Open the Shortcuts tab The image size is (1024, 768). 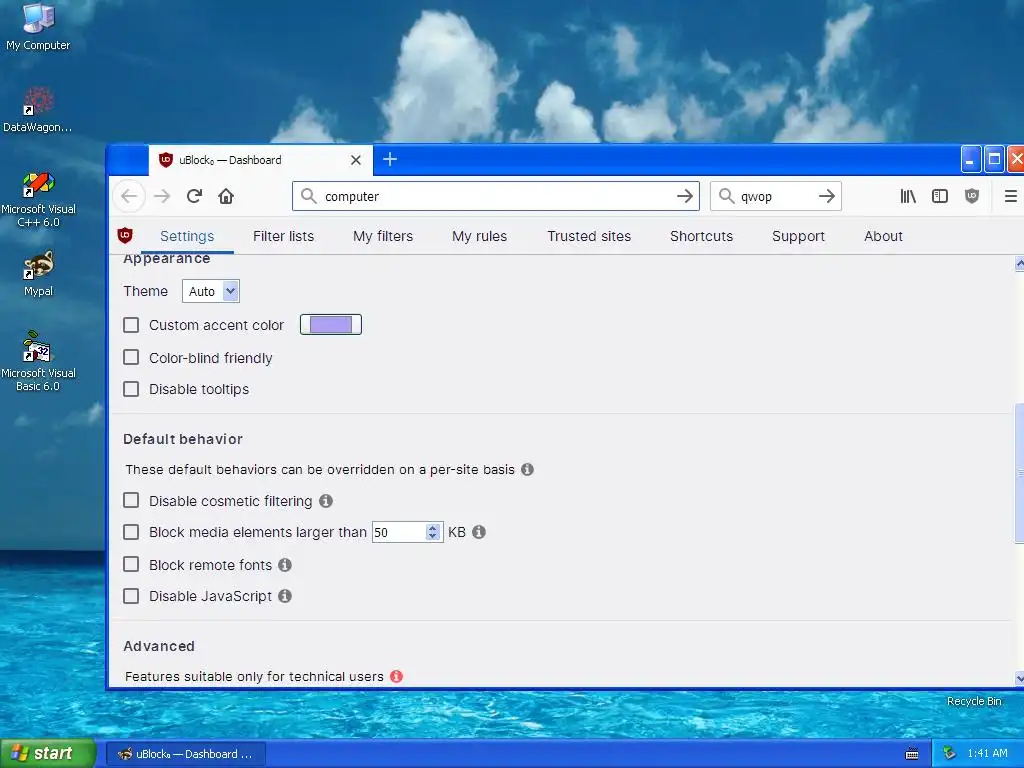tap(701, 236)
